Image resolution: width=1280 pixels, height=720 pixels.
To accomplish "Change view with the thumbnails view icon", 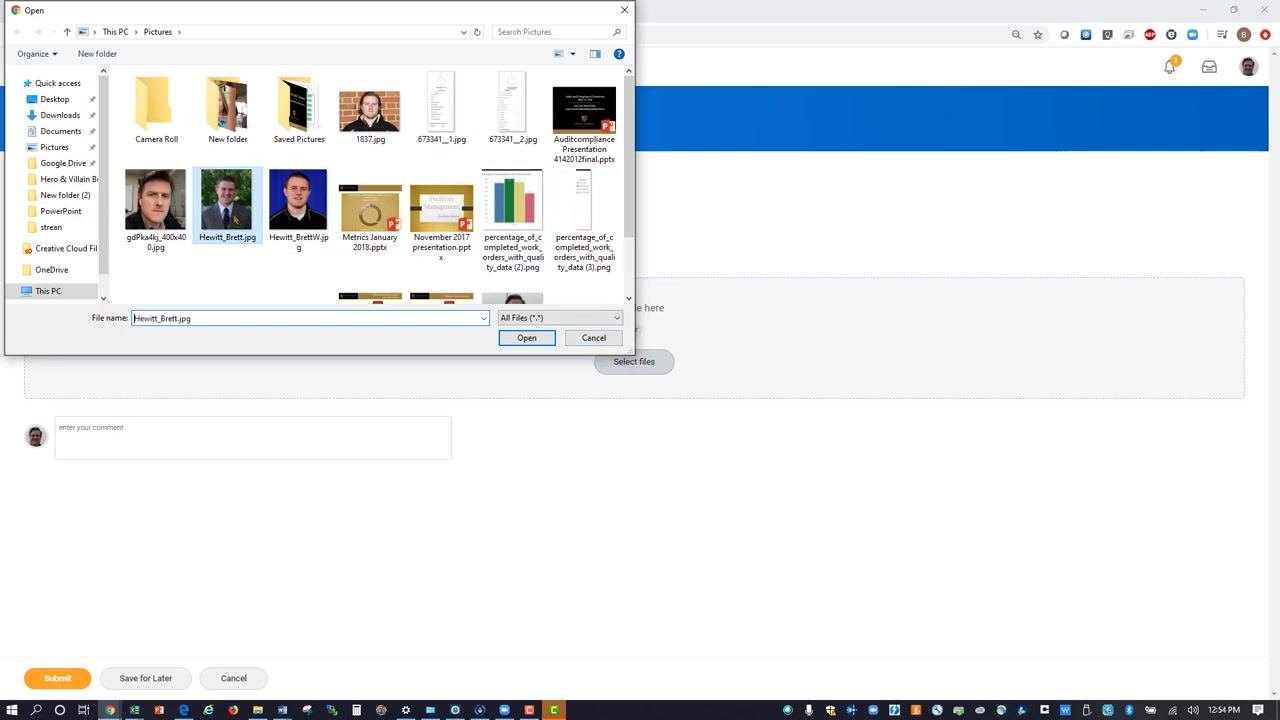I will [559, 54].
